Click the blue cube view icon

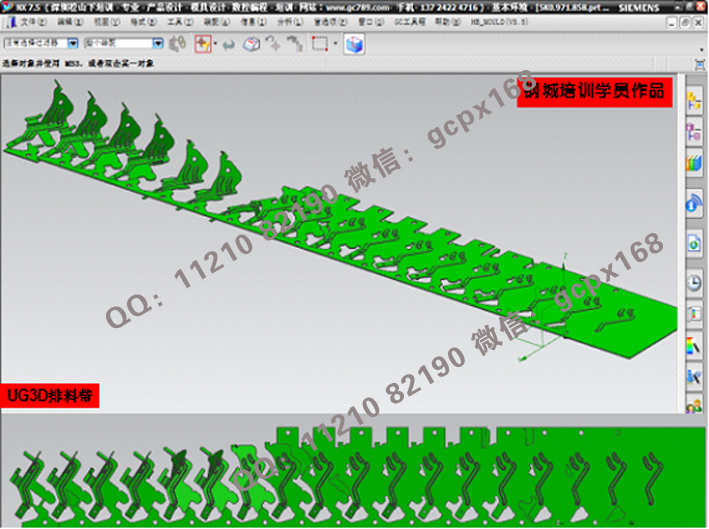[354, 44]
